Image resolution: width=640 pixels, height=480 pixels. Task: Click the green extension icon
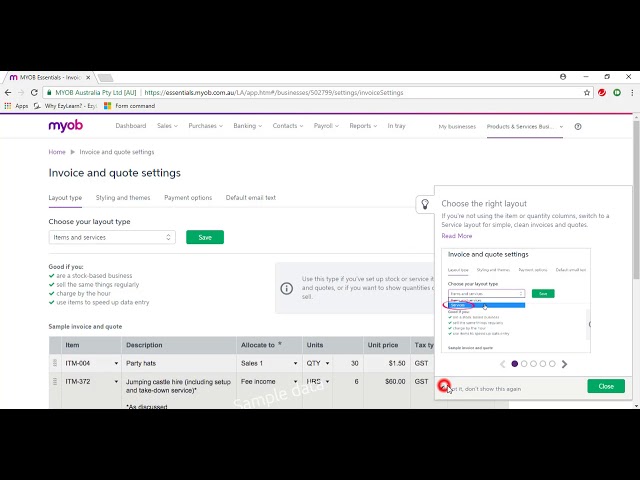[x=617, y=93]
